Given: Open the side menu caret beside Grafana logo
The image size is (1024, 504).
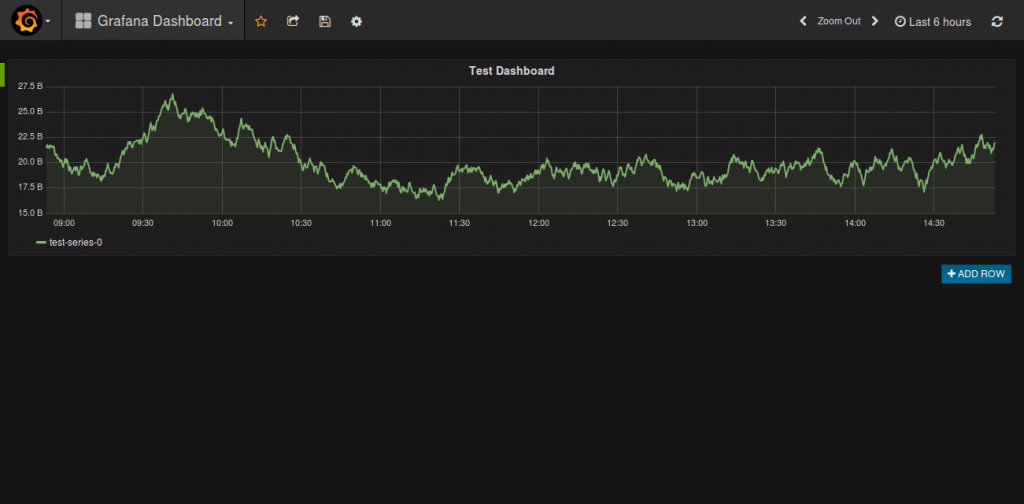Looking at the screenshot, I should (48, 21).
